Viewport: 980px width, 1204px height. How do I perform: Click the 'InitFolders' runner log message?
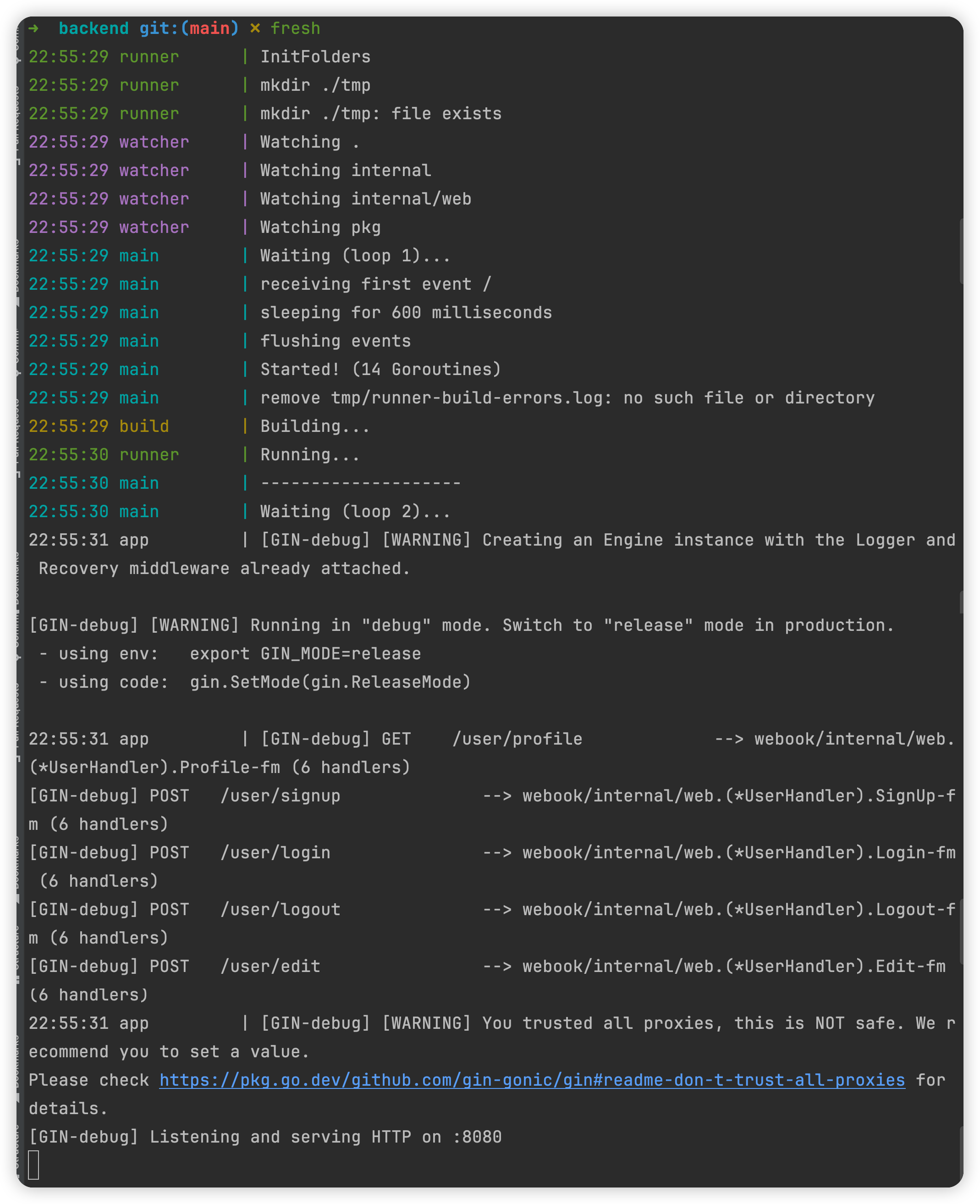(315, 56)
